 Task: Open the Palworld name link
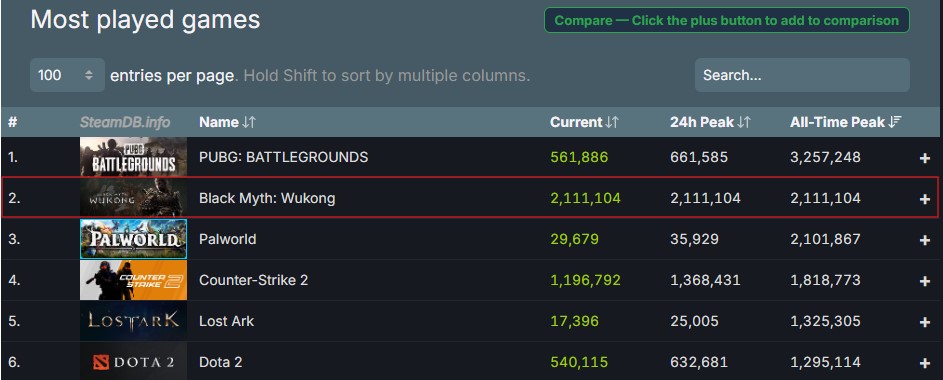pyautogui.click(x=227, y=239)
